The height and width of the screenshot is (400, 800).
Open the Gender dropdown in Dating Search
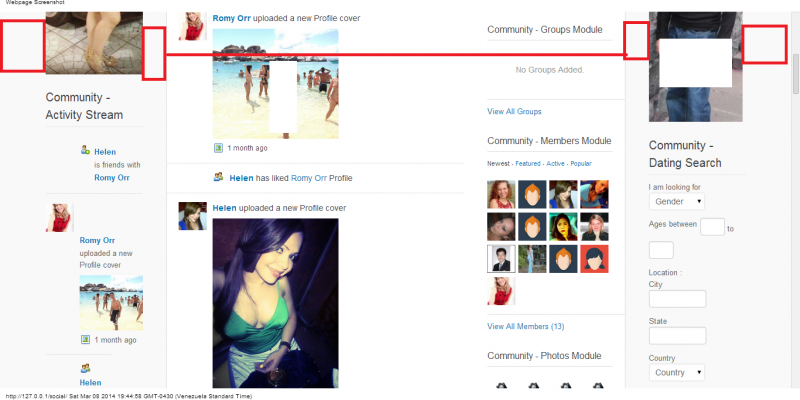[x=676, y=201]
